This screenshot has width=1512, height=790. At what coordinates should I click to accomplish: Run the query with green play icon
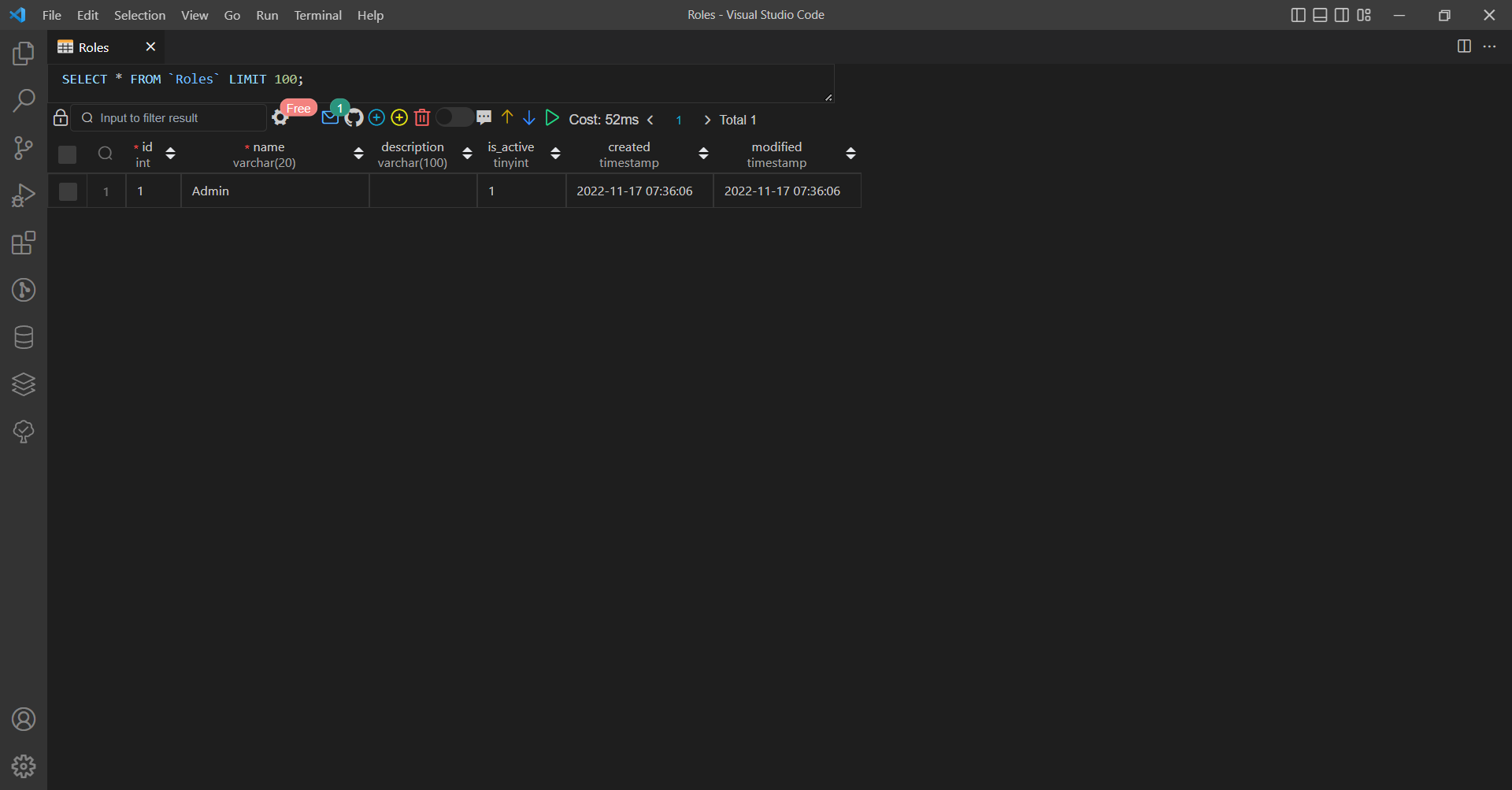point(552,117)
